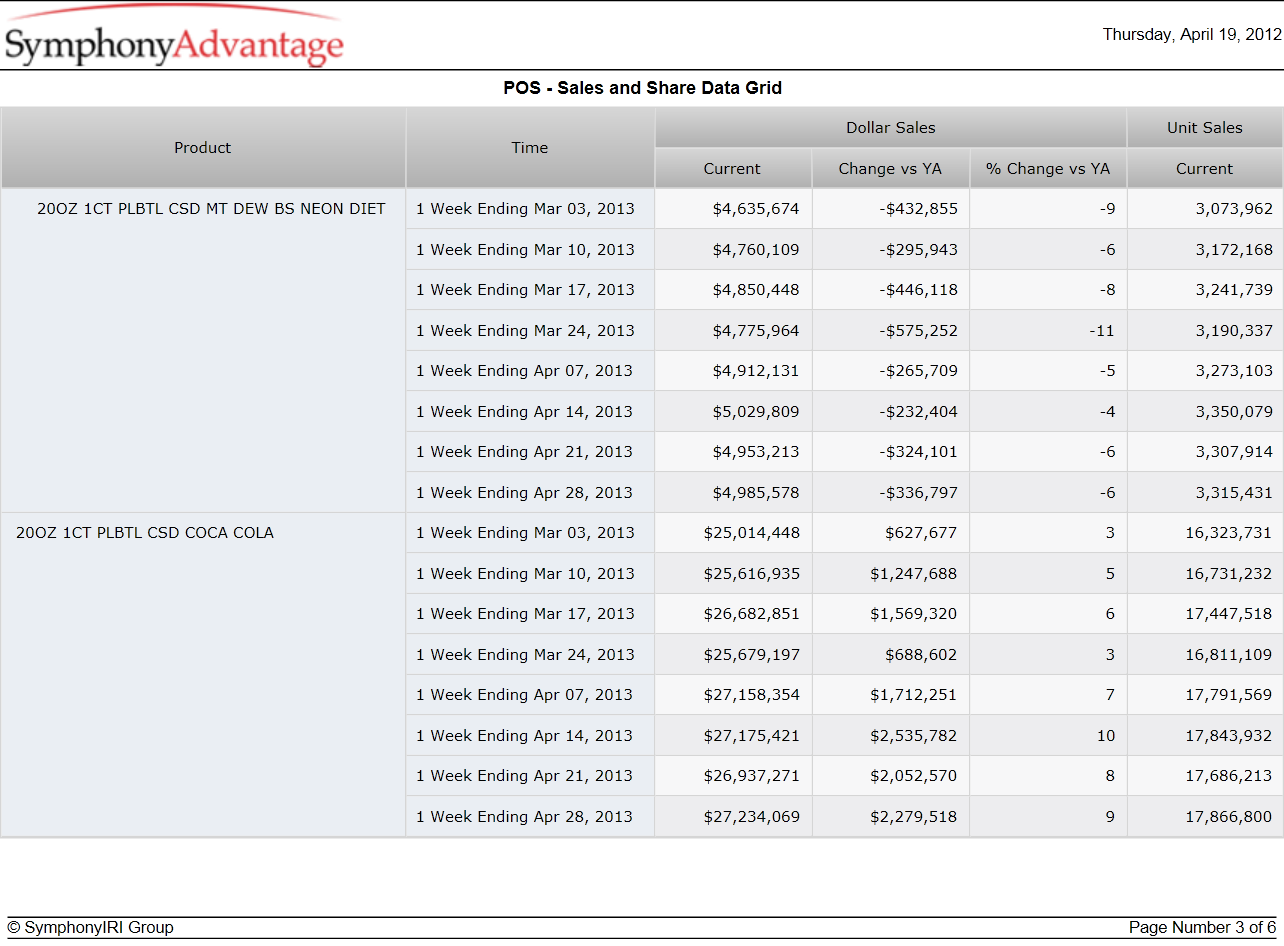Click percent change value 10

pos(1106,736)
